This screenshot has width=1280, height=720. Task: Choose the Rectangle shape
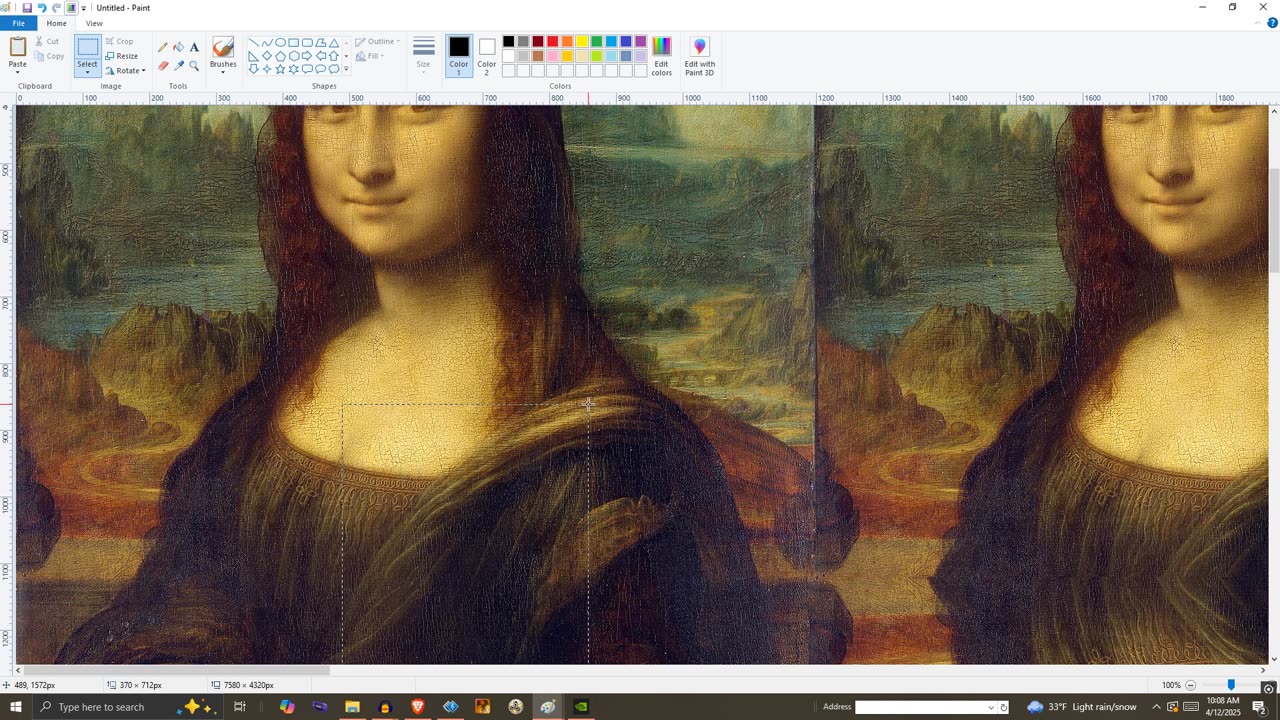[294, 43]
